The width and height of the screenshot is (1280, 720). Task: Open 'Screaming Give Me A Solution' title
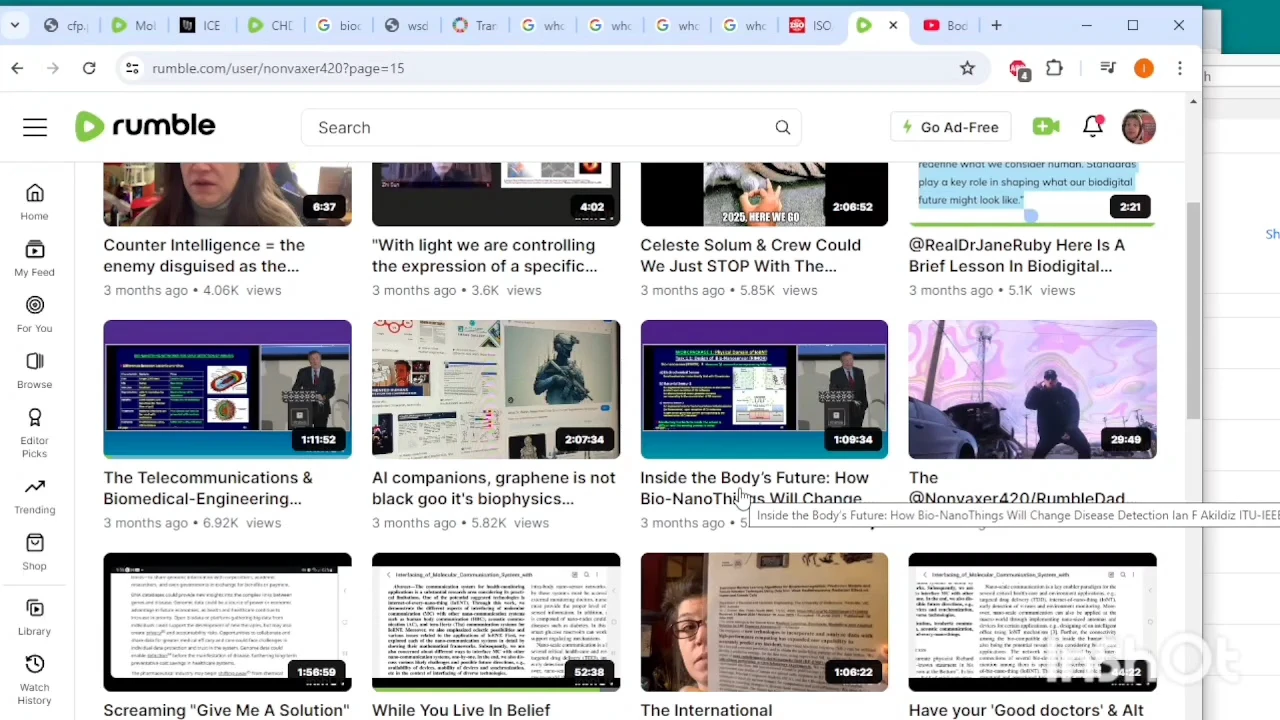pyautogui.click(x=226, y=711)
